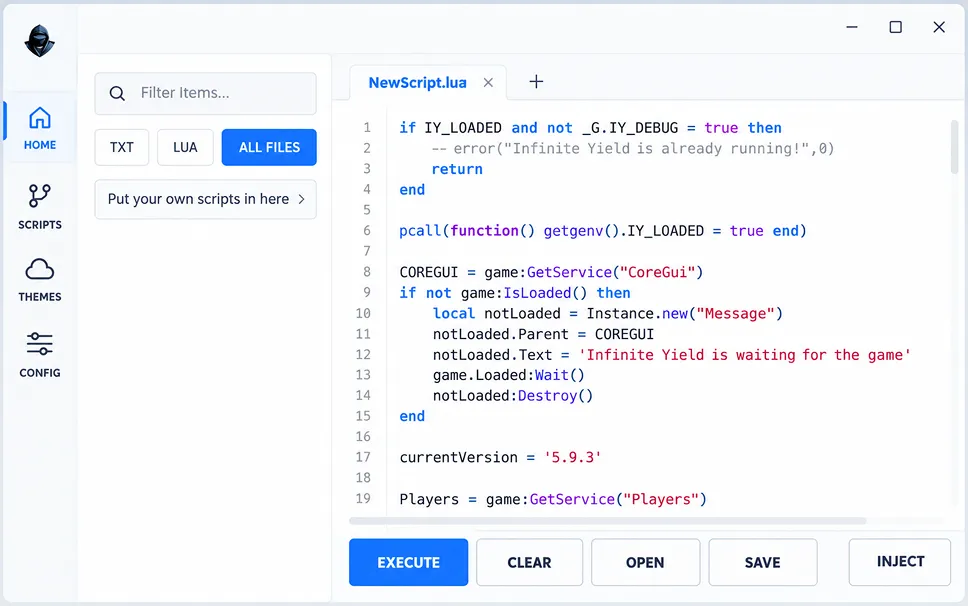Close the NewScript.lua tab
This screenshot has height=606, width=968.
pos(488,83)
